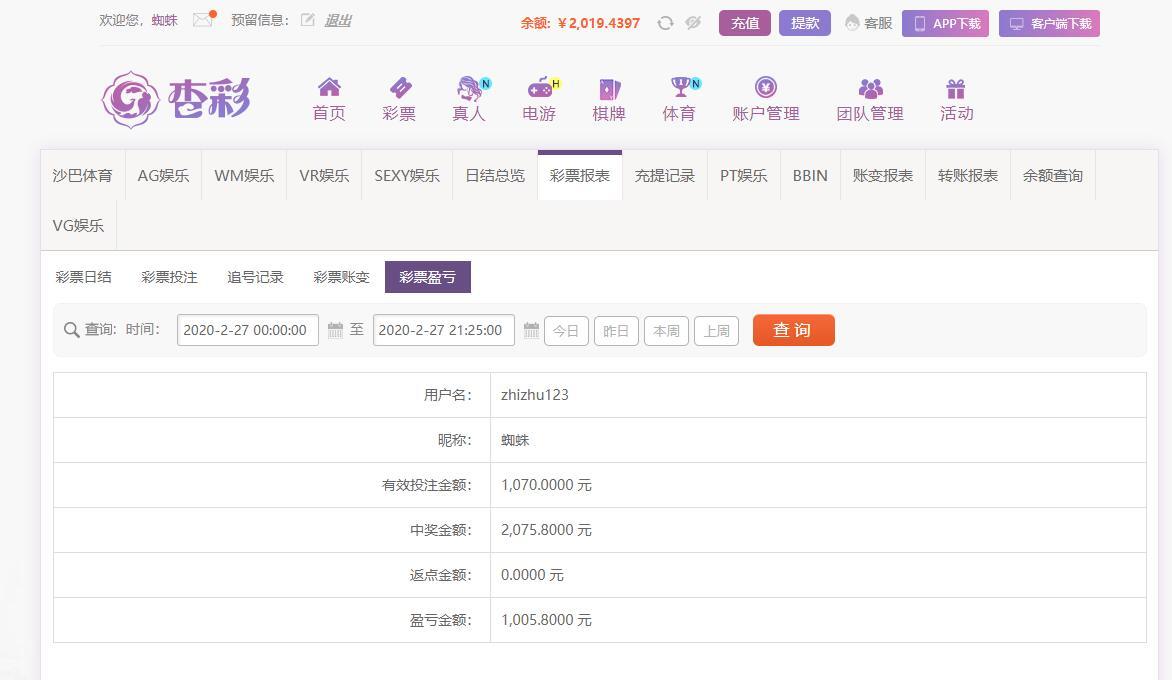Screen dimensions: 1172x680
Task: Open start date calendar picker
Action: (336, 330)
